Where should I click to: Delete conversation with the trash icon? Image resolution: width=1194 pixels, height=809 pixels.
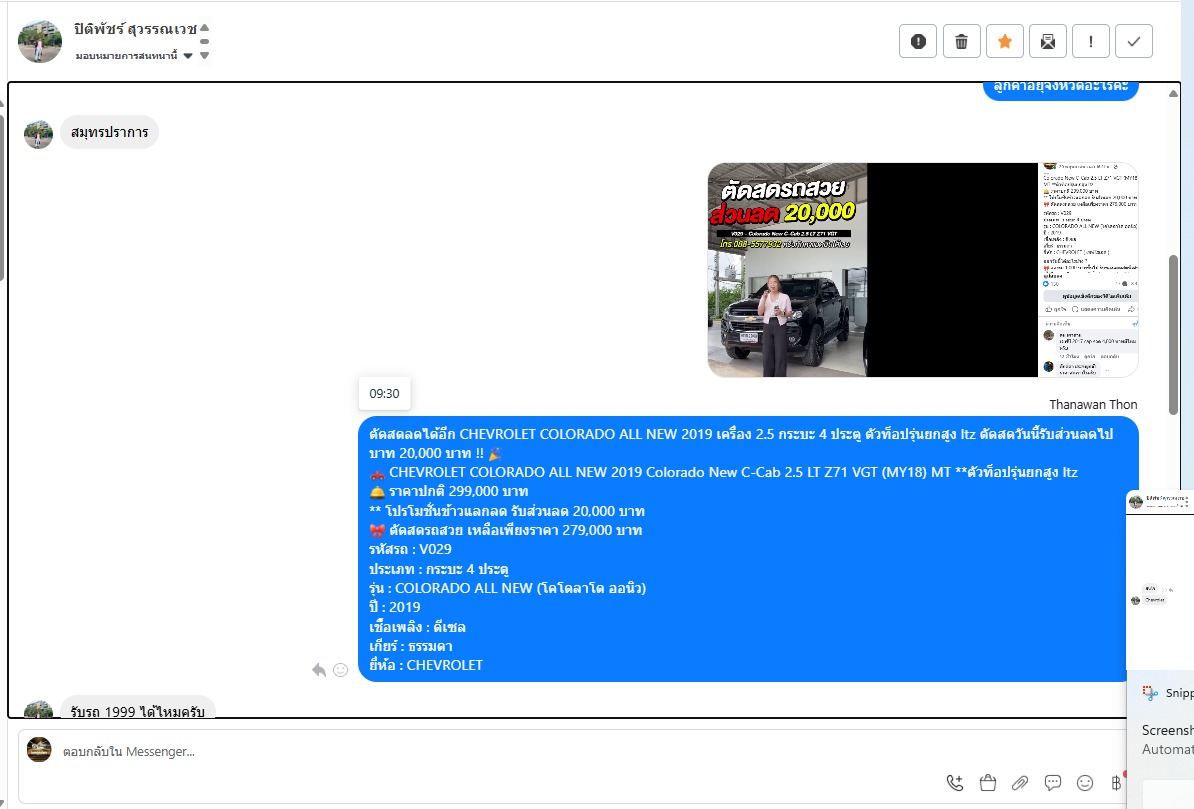tap(961, 41)
